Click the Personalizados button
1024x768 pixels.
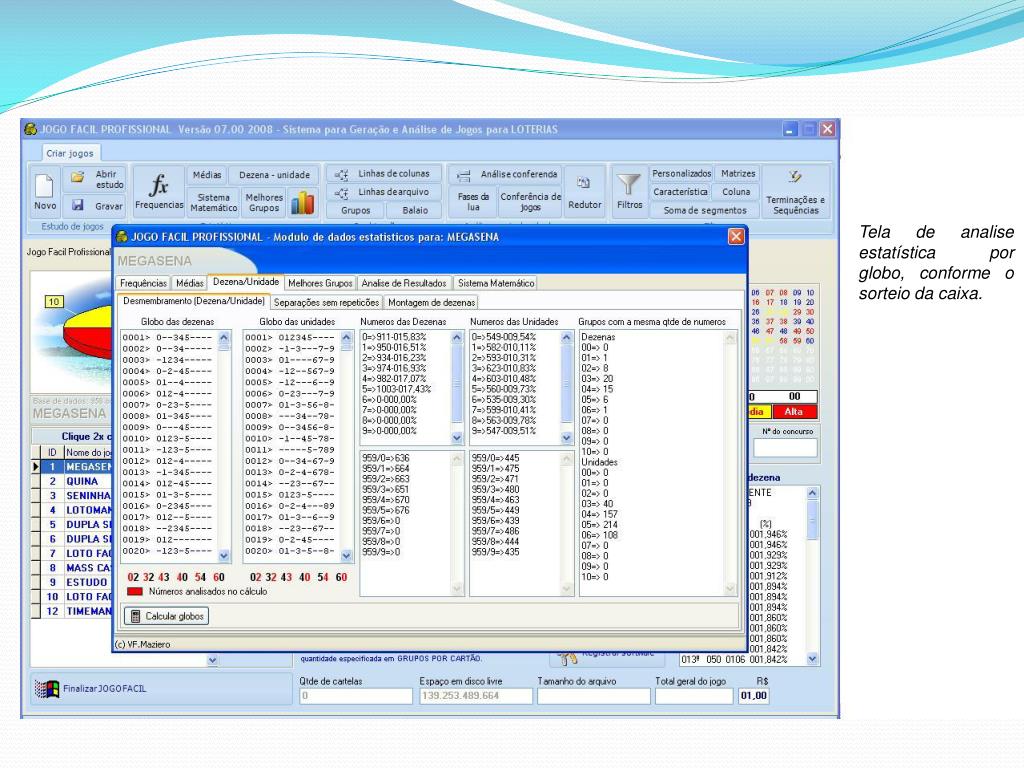tap(681, 174)
